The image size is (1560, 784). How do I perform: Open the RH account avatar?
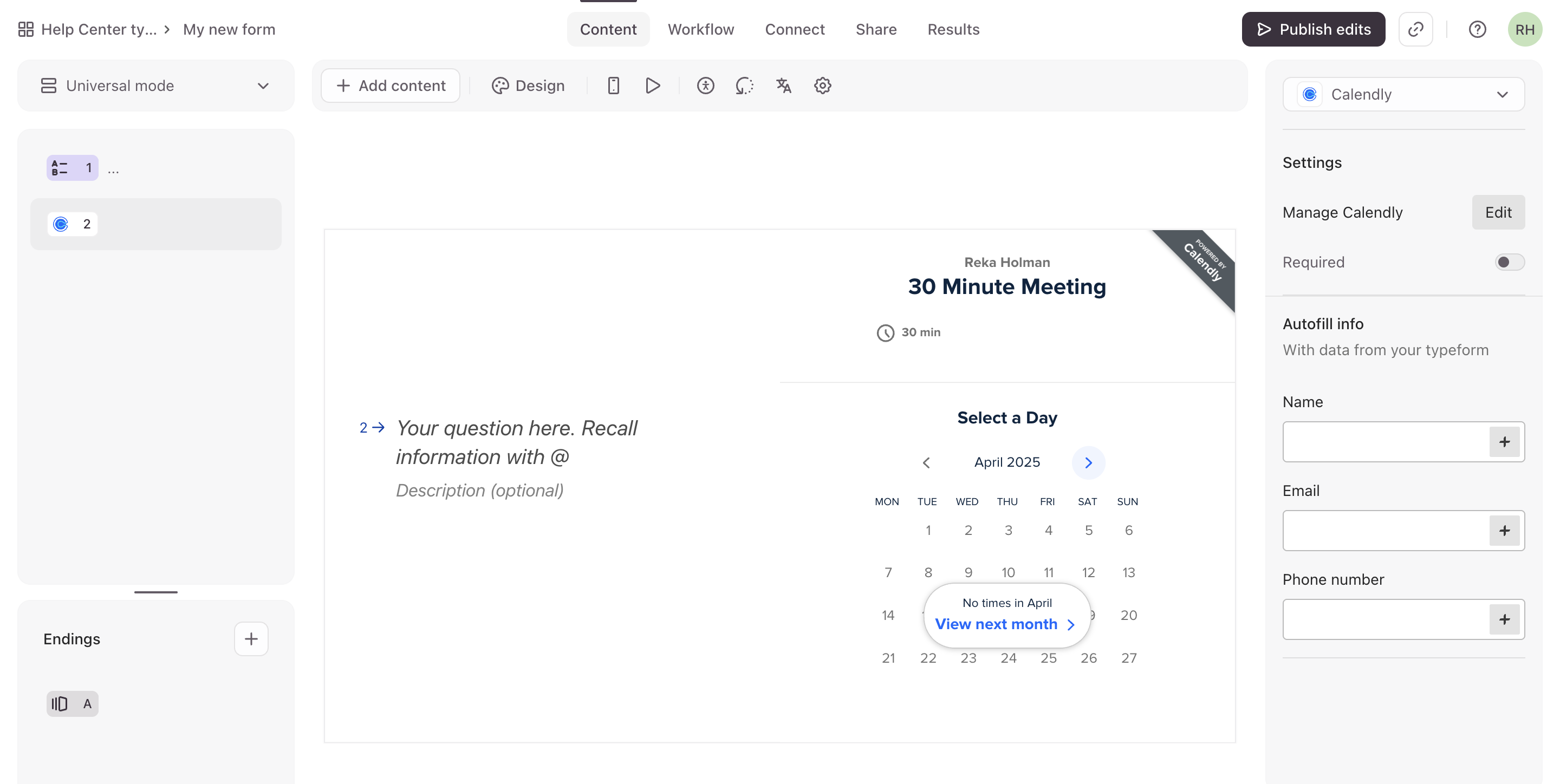coord(1524,29)
